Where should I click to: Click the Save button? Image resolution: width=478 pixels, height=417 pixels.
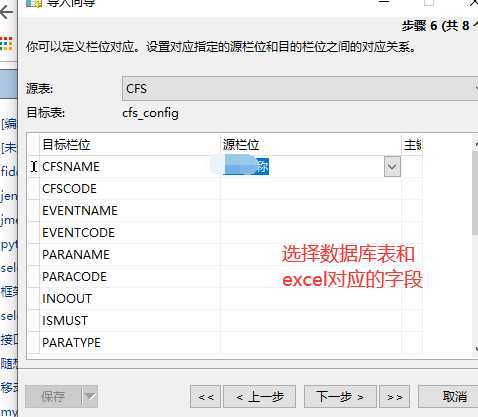(x=53, y=397)
